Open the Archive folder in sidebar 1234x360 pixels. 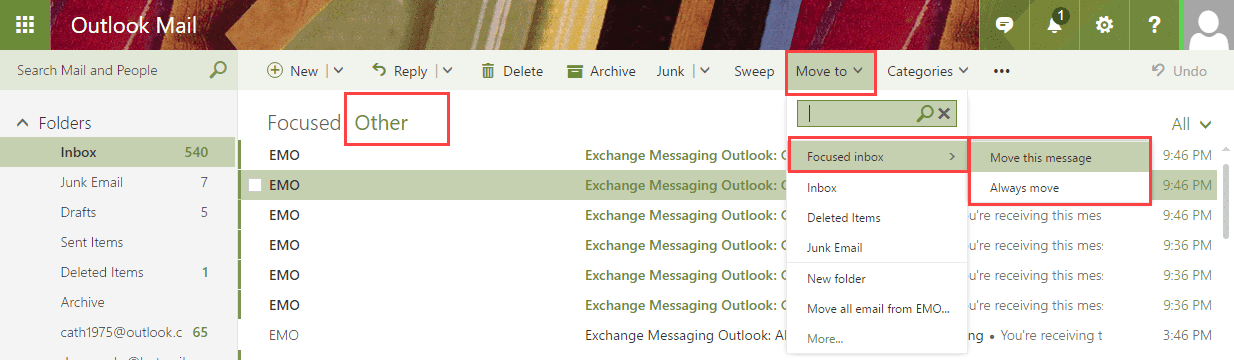tap(119, 302)
